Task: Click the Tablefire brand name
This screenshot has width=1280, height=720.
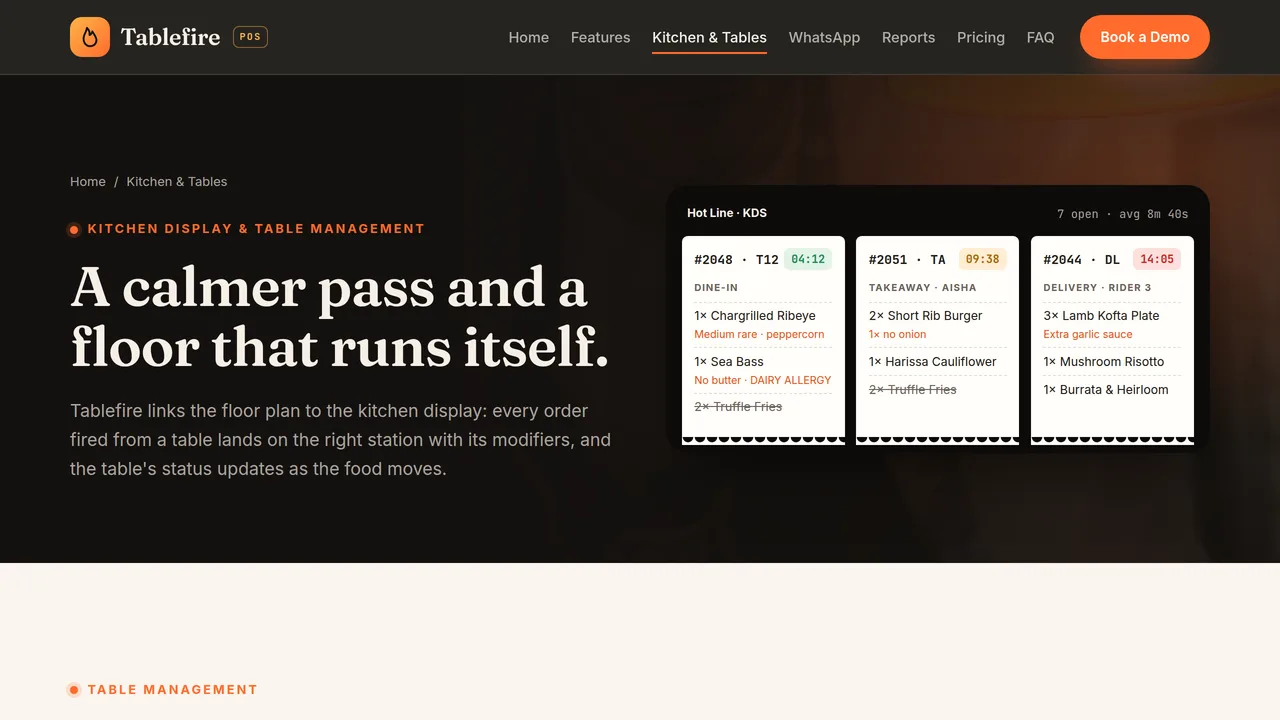Action: click(170, 37)
